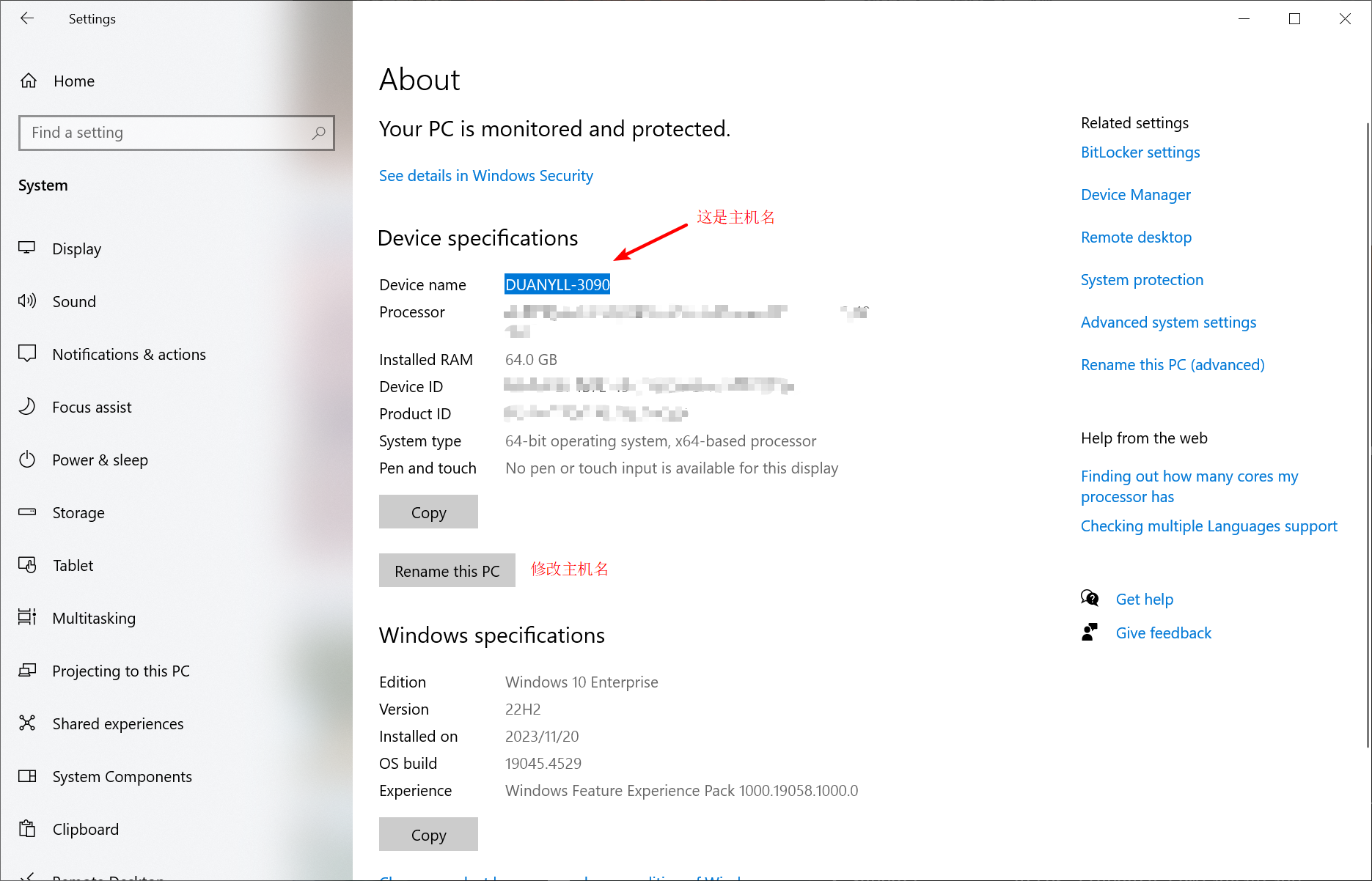Open Notifications & actions page
The height and width of the screenshot is (881, 1372).
point(128,354)
